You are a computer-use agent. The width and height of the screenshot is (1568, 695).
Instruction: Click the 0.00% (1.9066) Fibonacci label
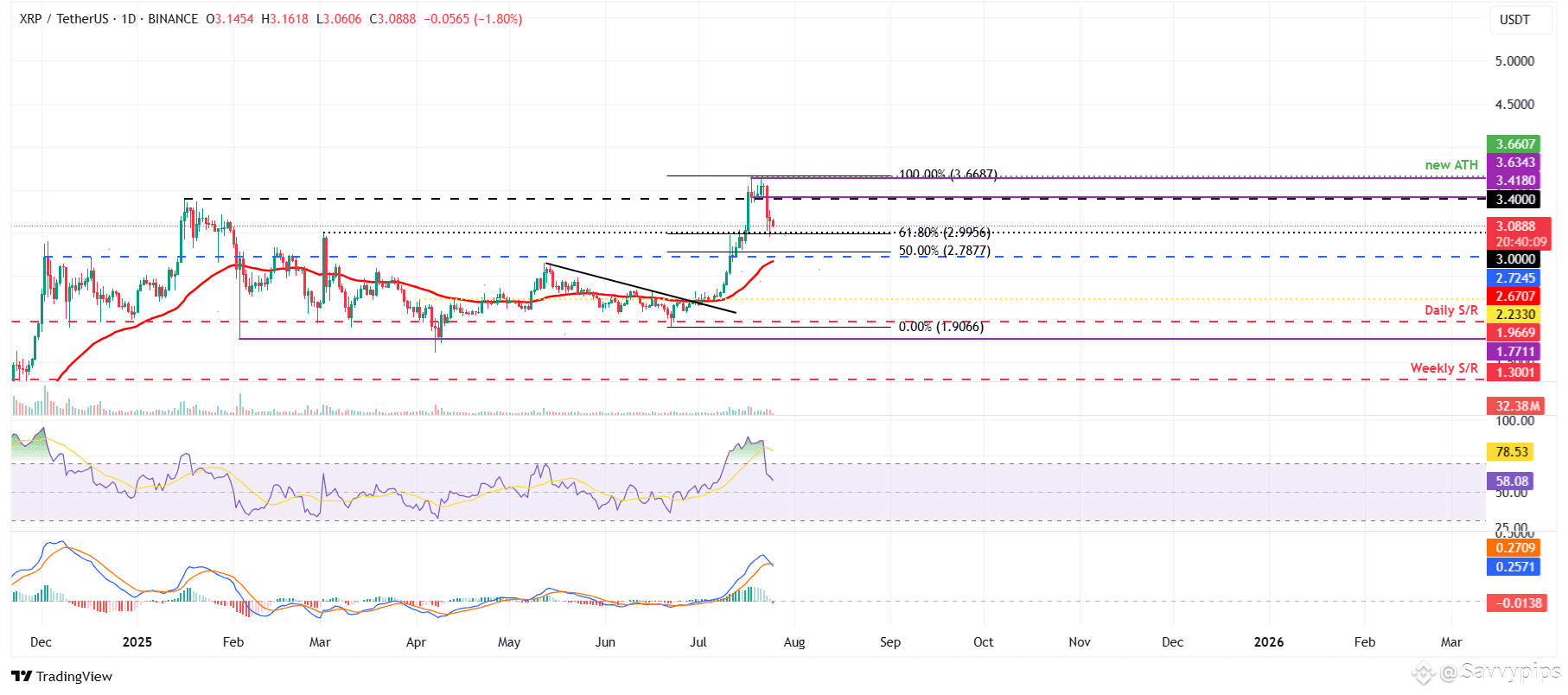[x=940, y=327]
